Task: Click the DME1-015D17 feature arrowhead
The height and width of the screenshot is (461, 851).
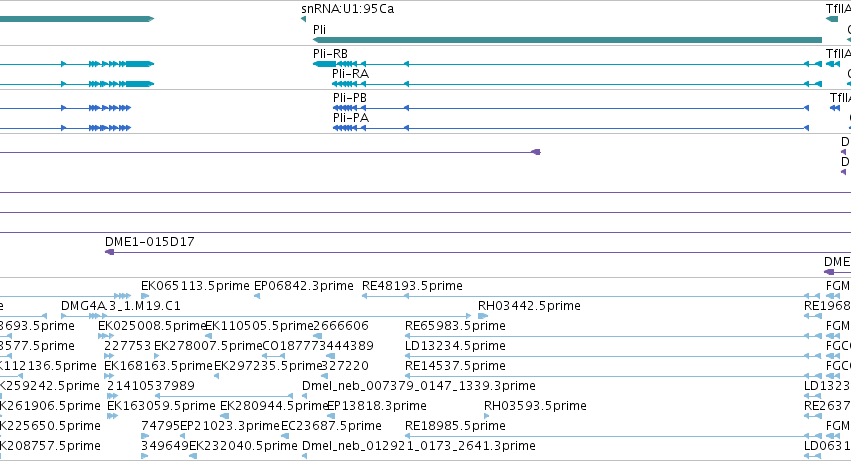Action: pos(109,252)
